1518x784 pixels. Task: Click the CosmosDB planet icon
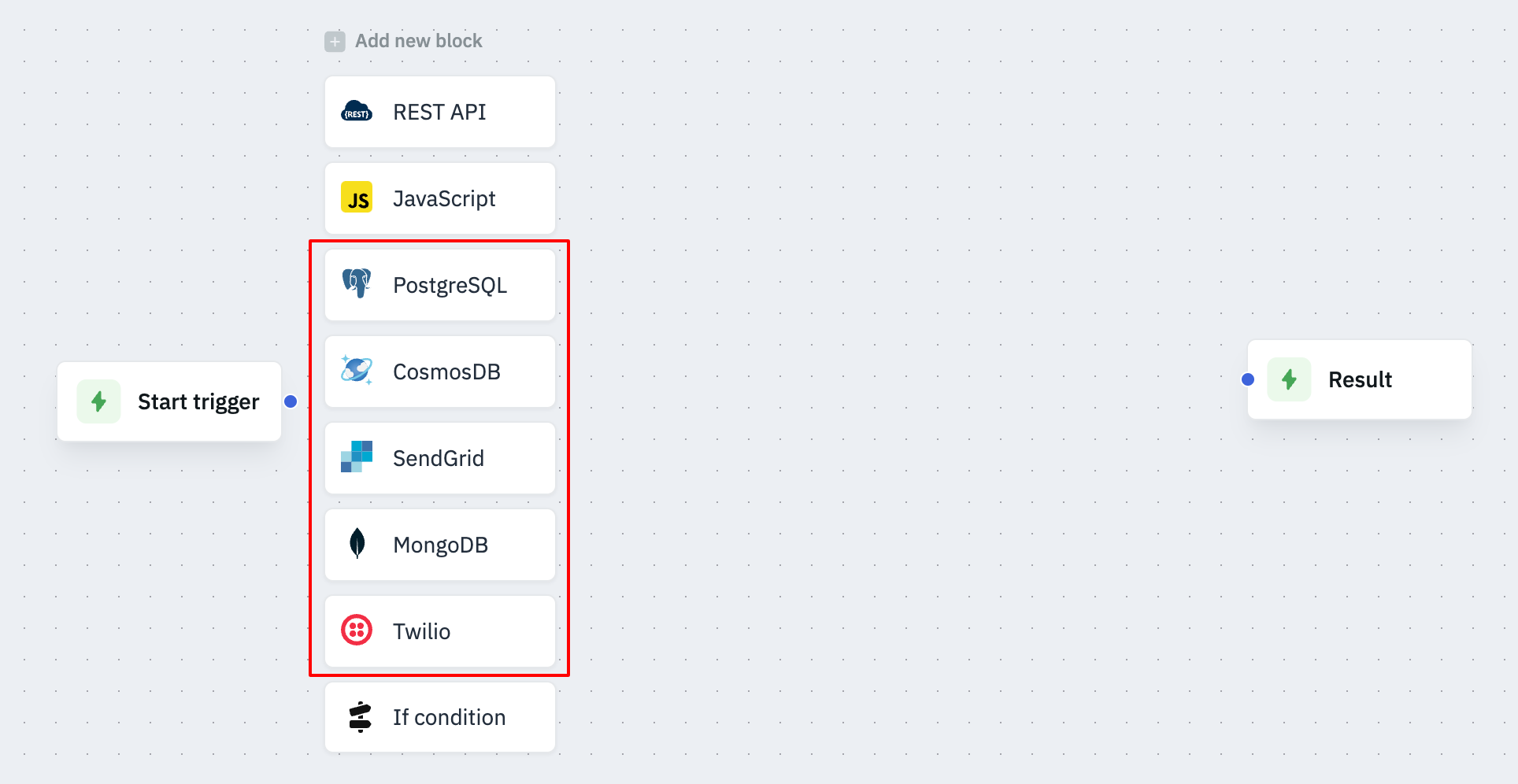click(357, 371)
